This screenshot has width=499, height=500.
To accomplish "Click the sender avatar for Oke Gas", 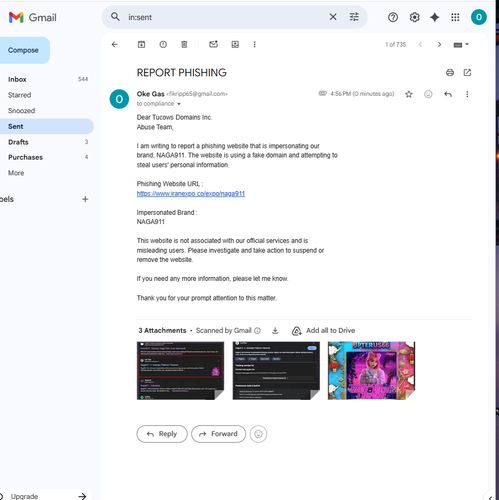I will click(119, 99).
